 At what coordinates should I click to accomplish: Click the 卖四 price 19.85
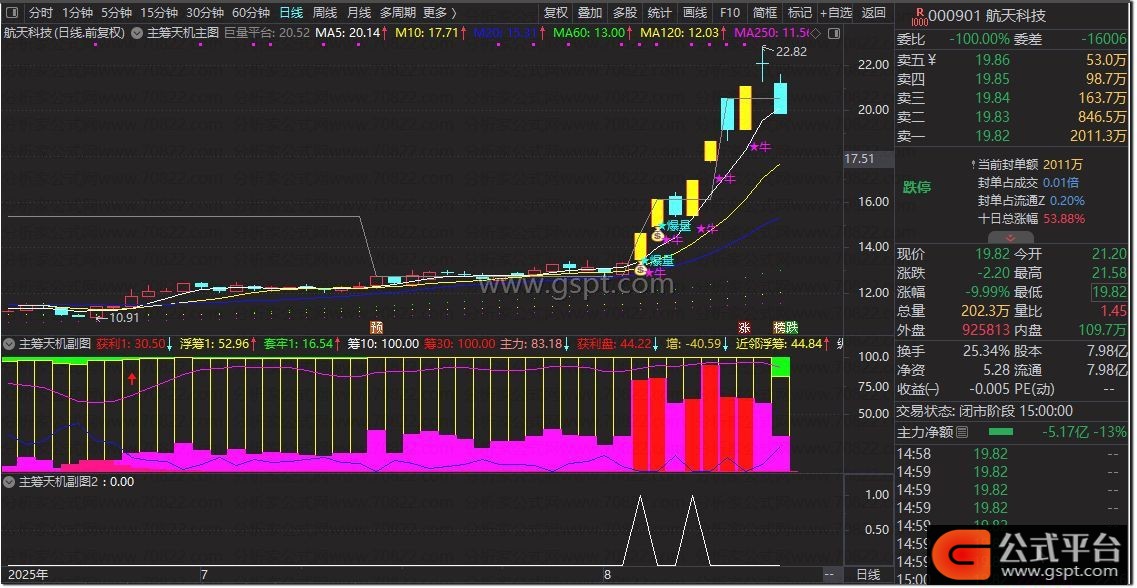point(992,79)
